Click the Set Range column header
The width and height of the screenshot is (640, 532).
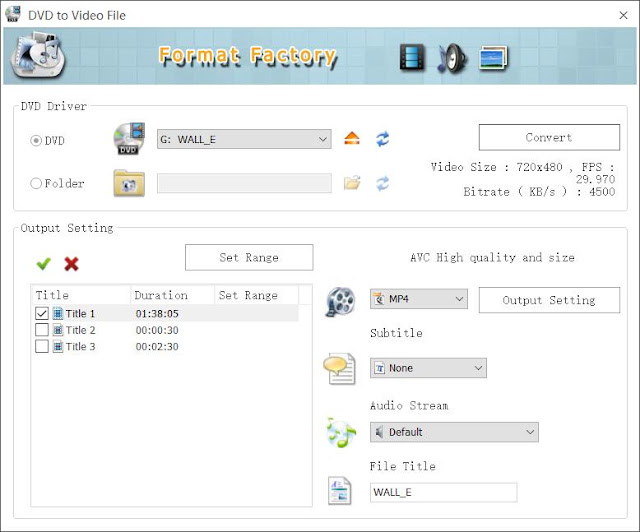(x=257, y=295)
